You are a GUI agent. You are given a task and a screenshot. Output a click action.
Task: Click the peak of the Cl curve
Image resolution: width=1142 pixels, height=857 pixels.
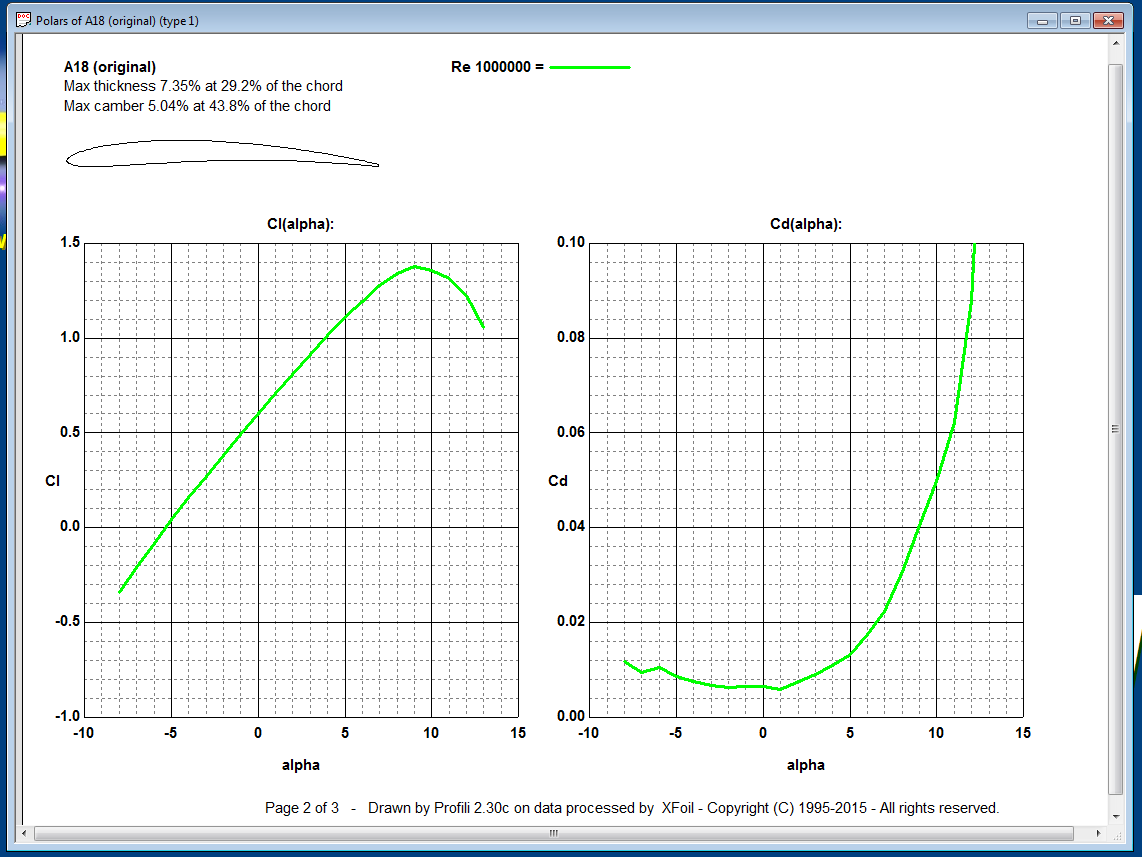pos(415,266)
